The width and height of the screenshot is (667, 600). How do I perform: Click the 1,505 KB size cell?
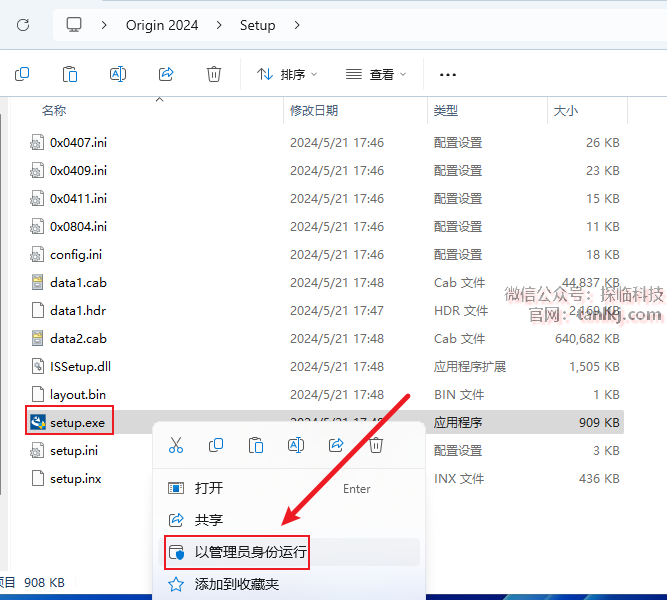click(594, 366)
